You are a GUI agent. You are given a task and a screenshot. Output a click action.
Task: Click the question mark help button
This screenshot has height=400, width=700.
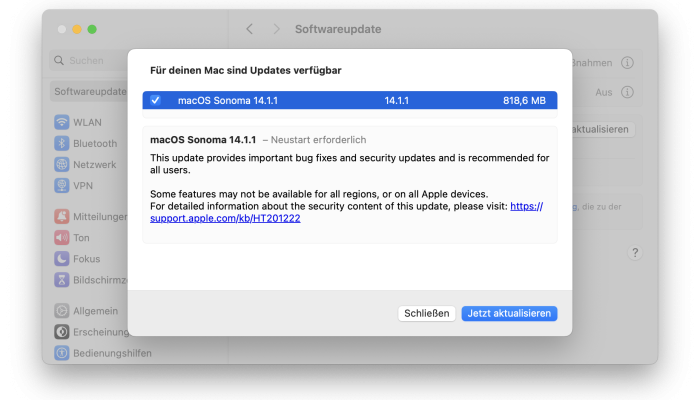pos(634,253)
